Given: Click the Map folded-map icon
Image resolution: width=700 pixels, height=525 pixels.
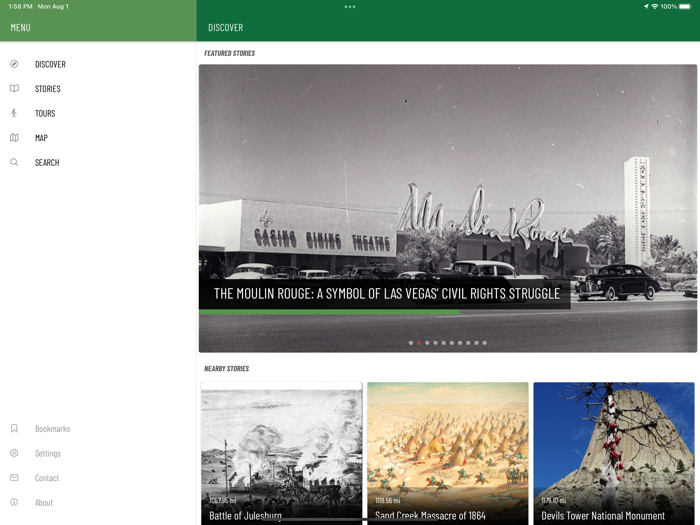Looking at the screenshot, I should 14,138.
